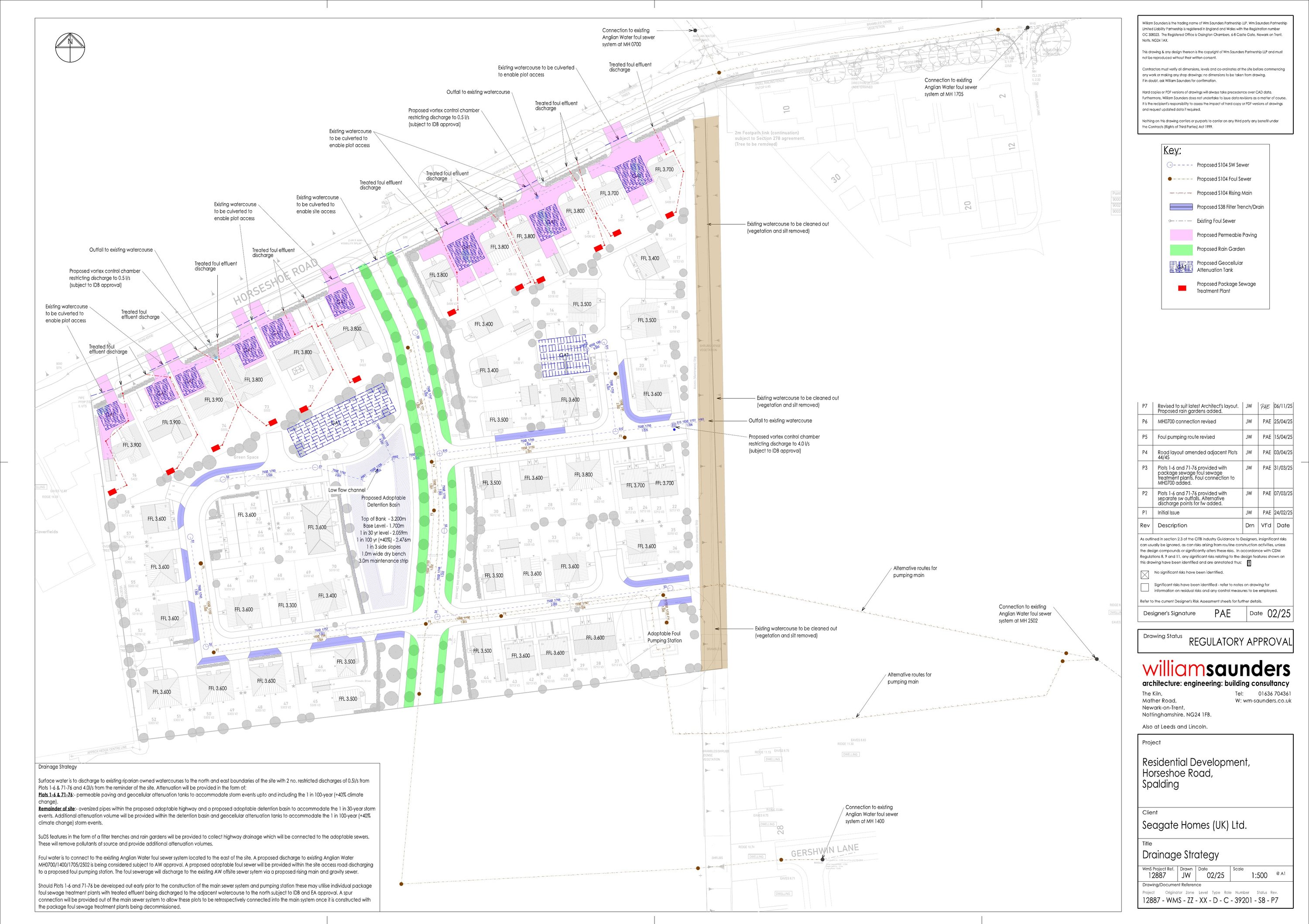Click the 'Proposed Adoptable Detention Basin' label
Screen dimensions: 1309x924
(x=383, y=501)
